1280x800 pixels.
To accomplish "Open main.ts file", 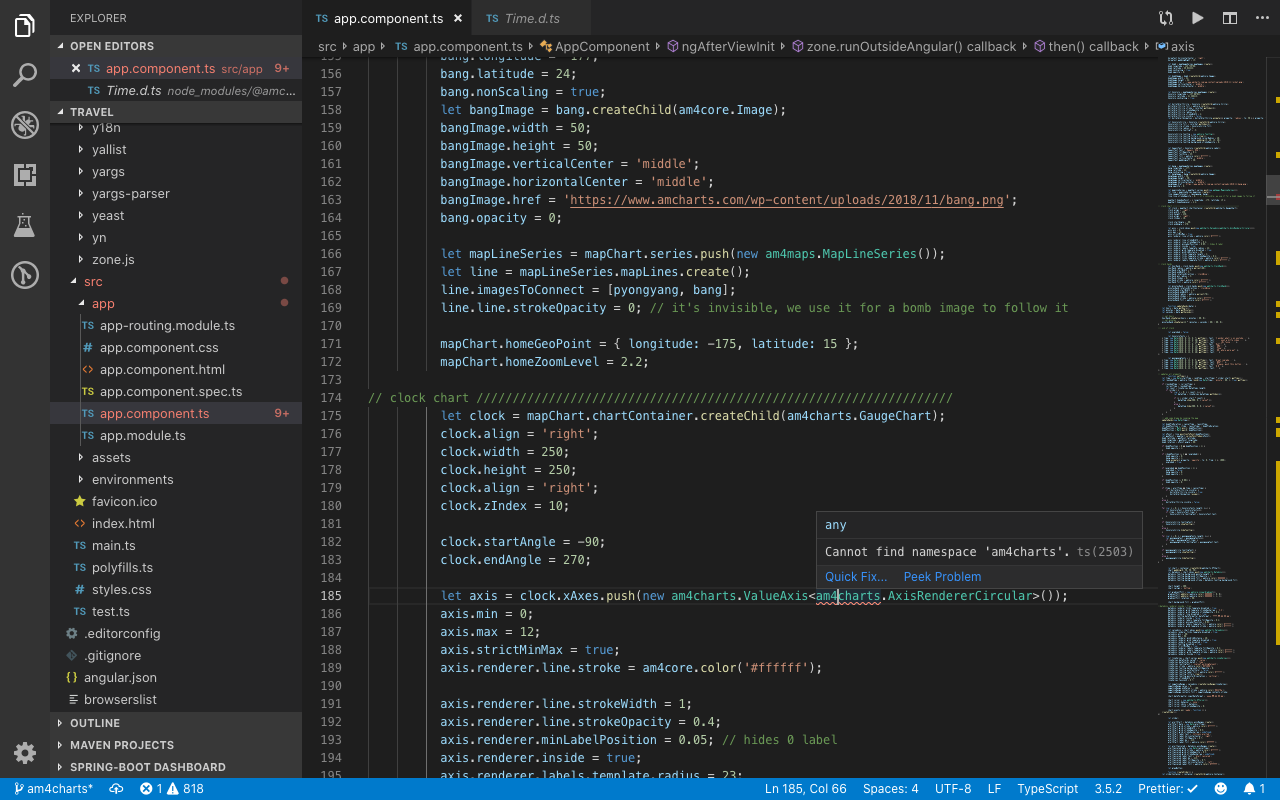I will (176, 546).
